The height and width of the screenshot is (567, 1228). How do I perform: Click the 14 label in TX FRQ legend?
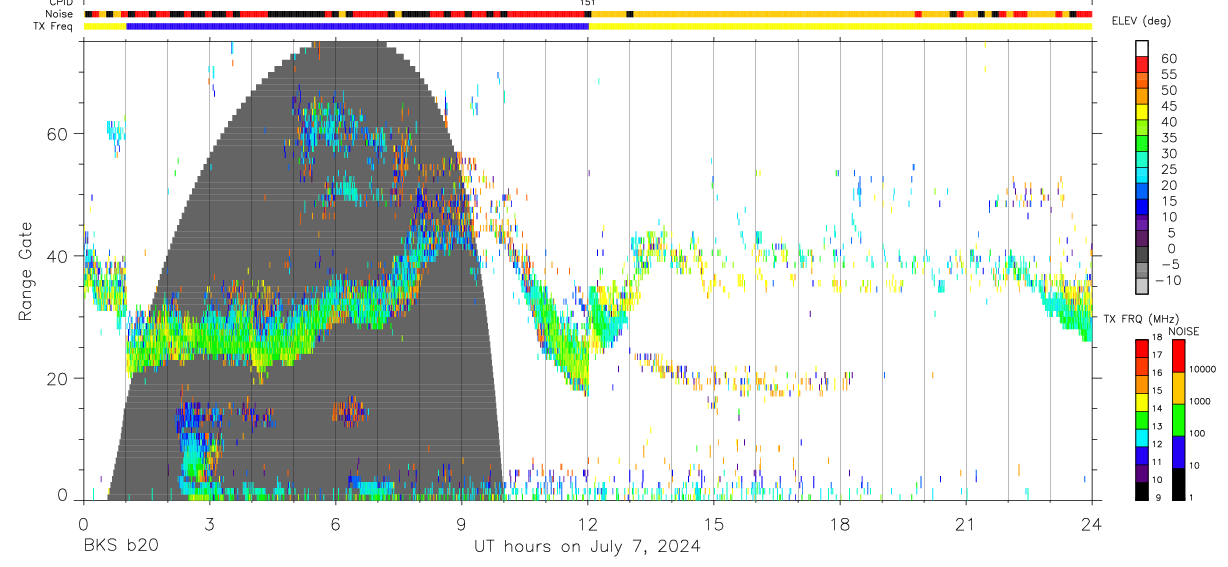1156,409
